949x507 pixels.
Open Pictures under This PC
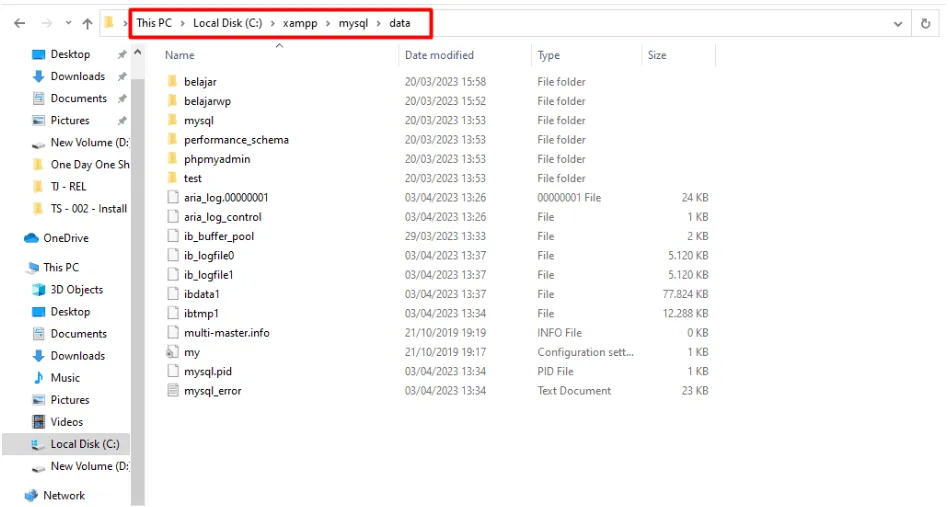70,400
